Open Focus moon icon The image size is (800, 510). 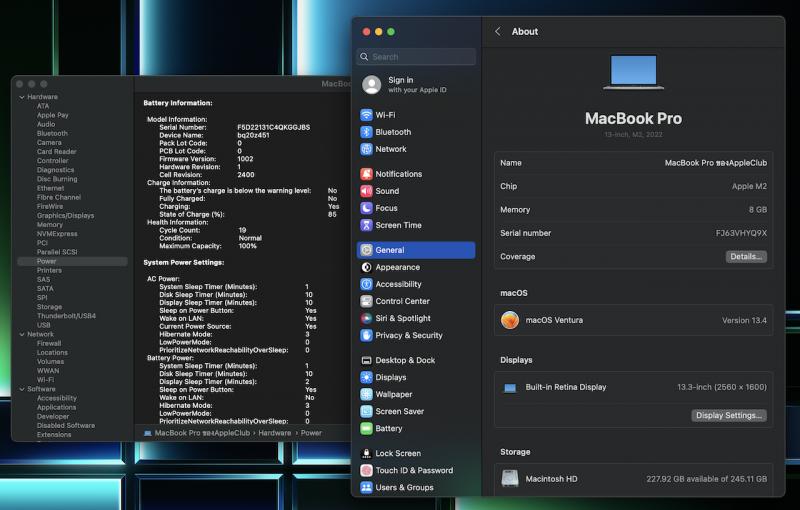(366, 208)
